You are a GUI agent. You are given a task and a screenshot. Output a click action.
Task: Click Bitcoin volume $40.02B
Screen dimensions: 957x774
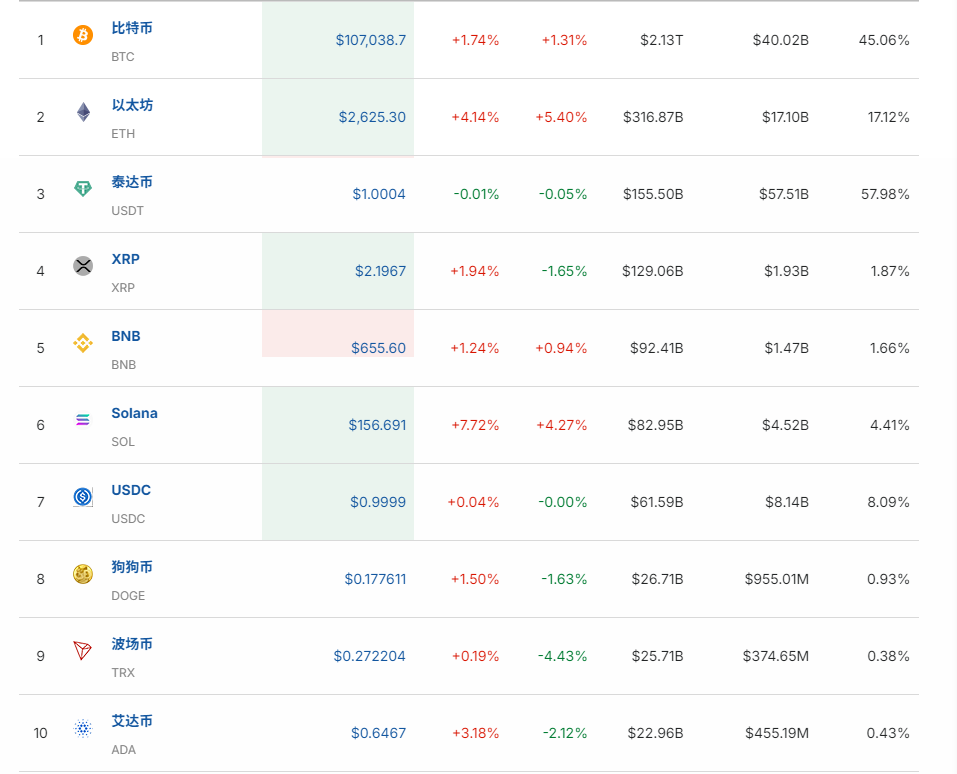click(781, 40)
